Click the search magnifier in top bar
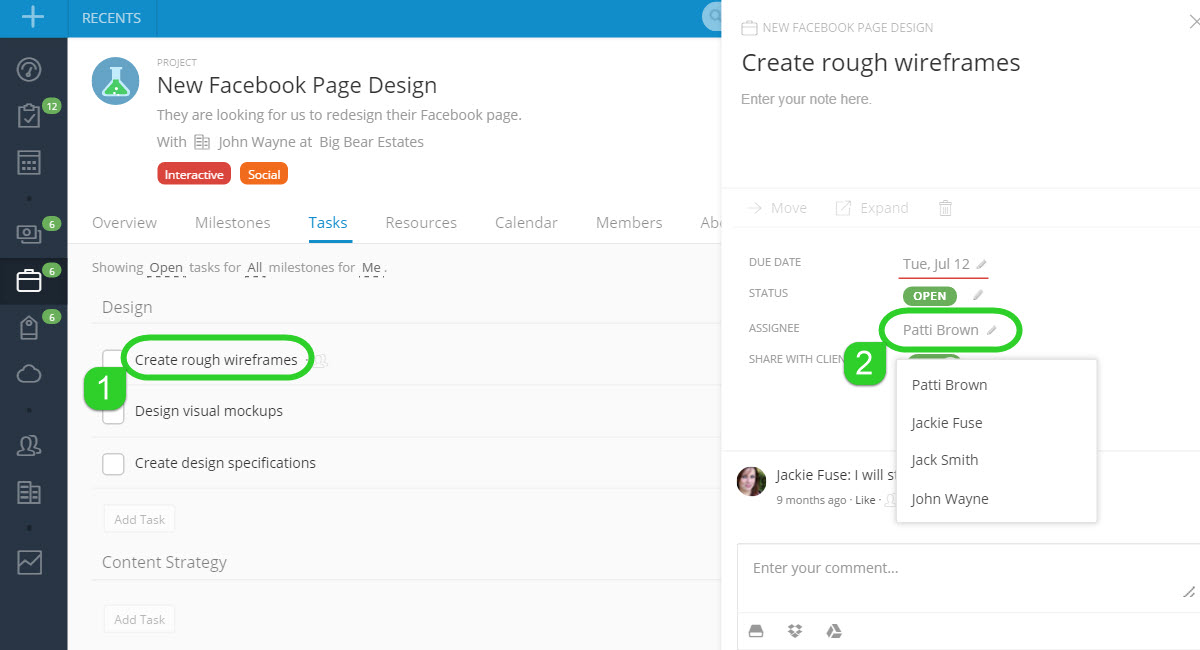 pos(713,16)
